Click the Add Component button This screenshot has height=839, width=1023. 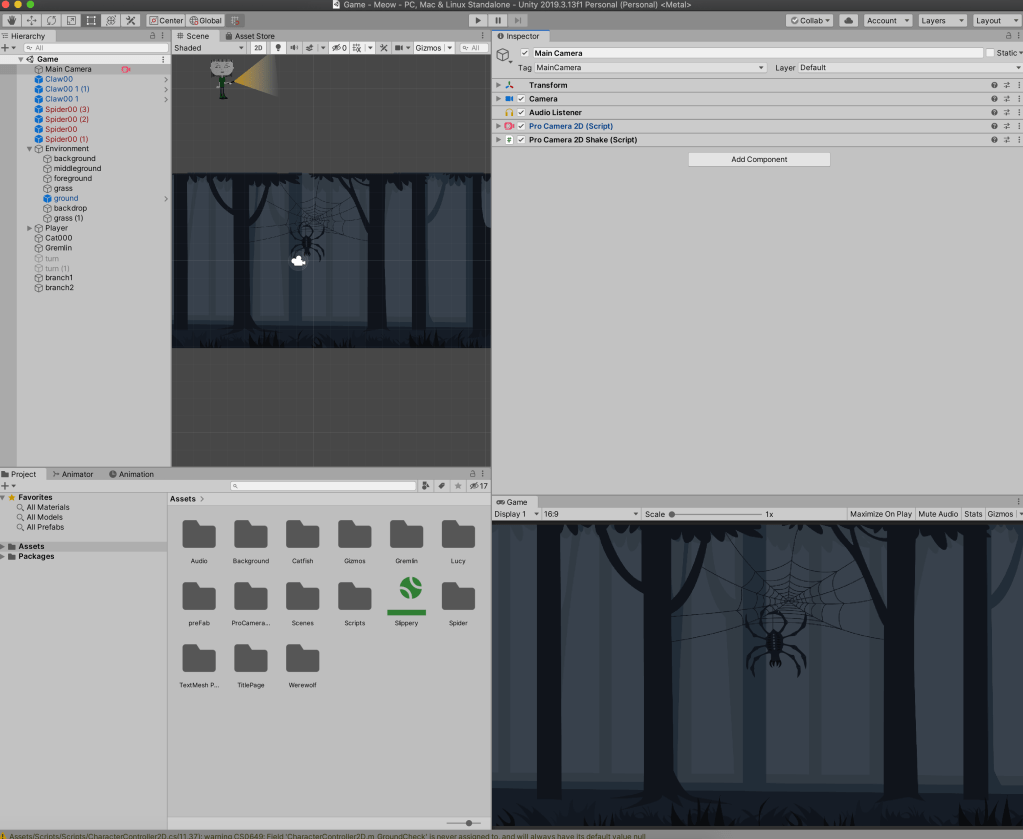click(x=759, y=159)
